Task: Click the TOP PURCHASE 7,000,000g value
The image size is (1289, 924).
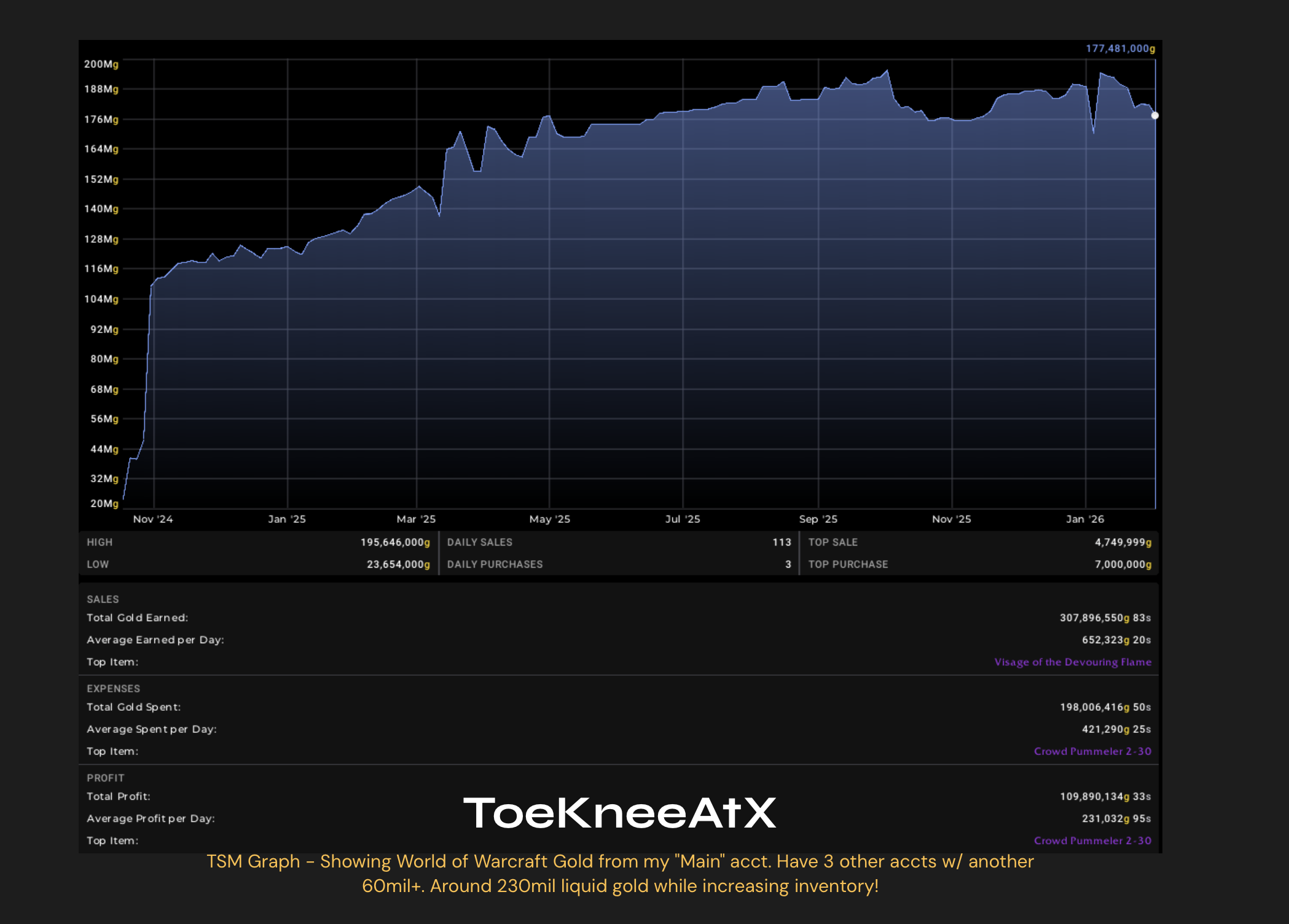Action: click(1122, 564)
